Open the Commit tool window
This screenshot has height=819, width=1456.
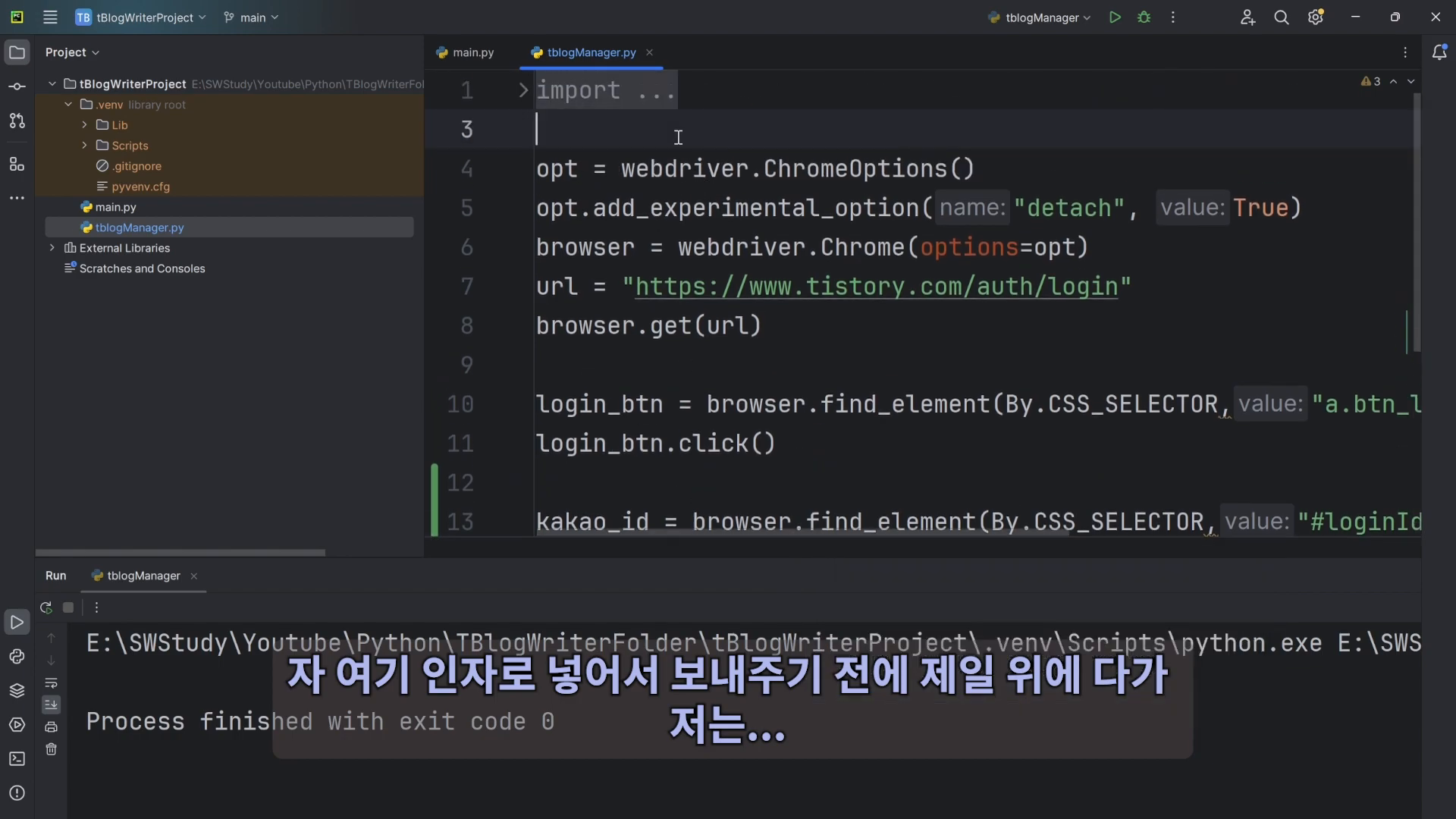tap(17, 86)
